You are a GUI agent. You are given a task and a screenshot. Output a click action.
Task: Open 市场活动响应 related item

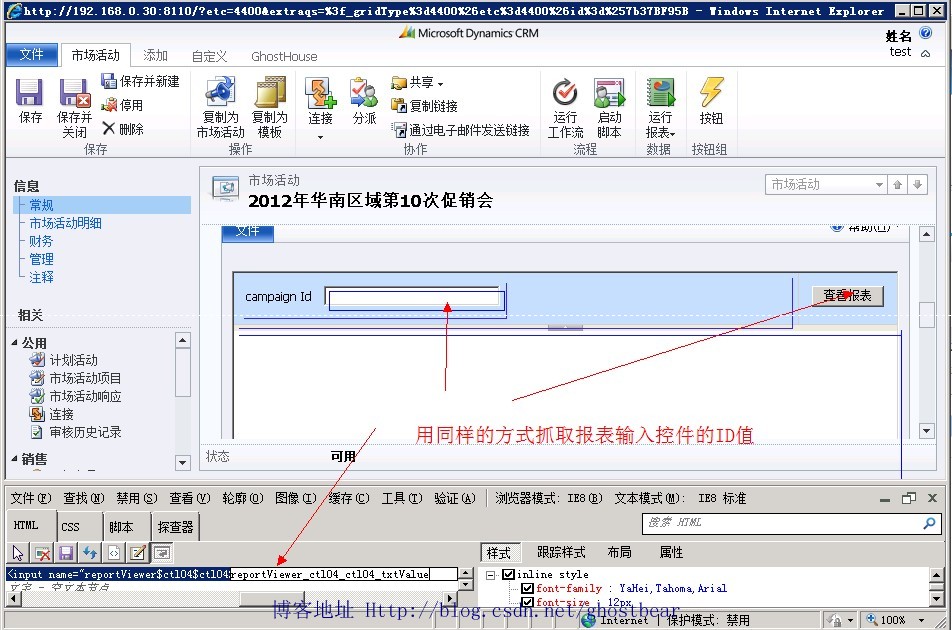click(x=75, y=396)
